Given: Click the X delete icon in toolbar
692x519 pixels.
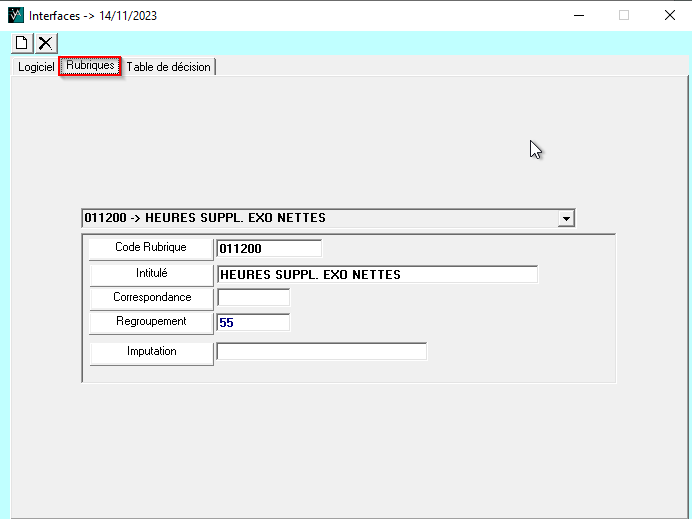Looking at the screenshot, I should [x=46, y=43].
